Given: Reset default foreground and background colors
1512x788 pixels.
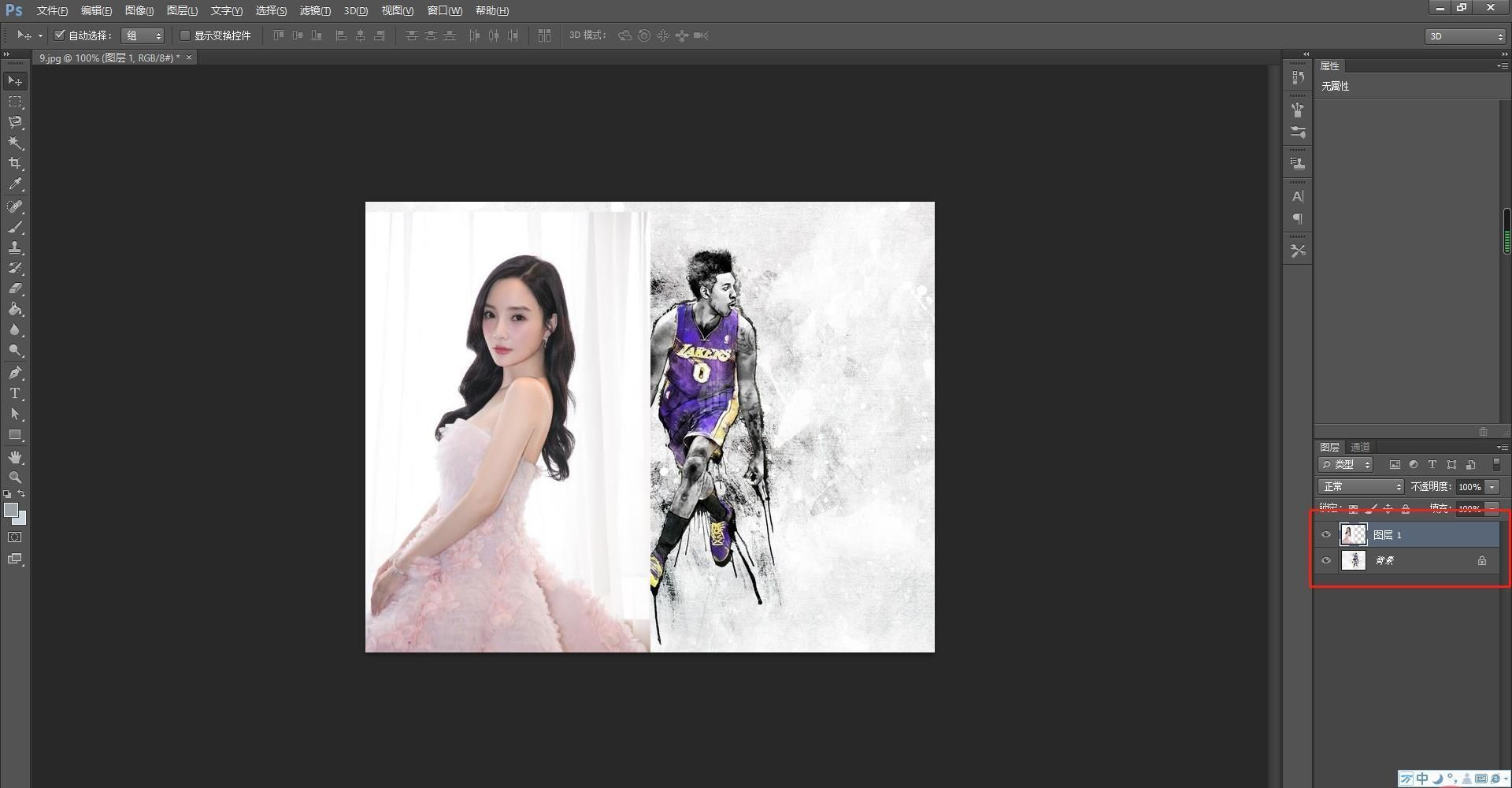Looking at the screenshot, I should tap(7, 494).
